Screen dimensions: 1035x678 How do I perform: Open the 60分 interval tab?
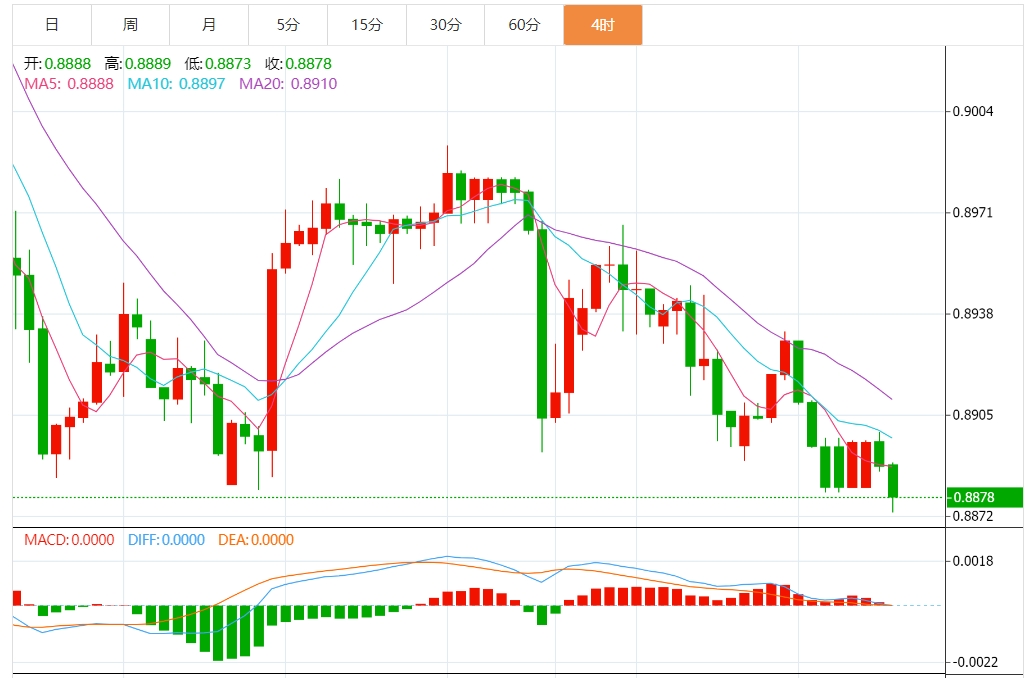(x=524, y=25)
